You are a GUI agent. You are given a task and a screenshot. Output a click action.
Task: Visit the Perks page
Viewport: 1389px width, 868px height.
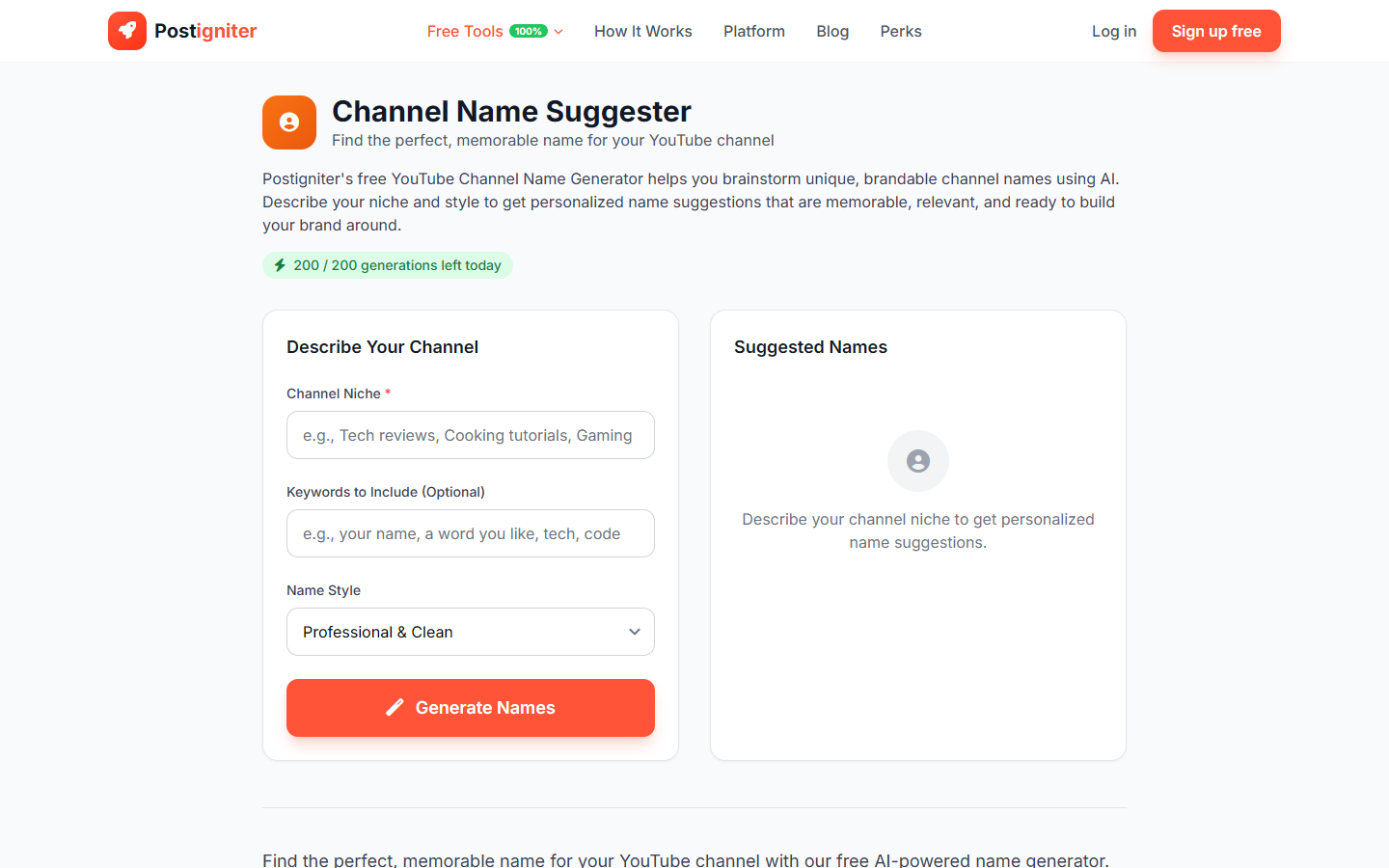pos(900,31)
